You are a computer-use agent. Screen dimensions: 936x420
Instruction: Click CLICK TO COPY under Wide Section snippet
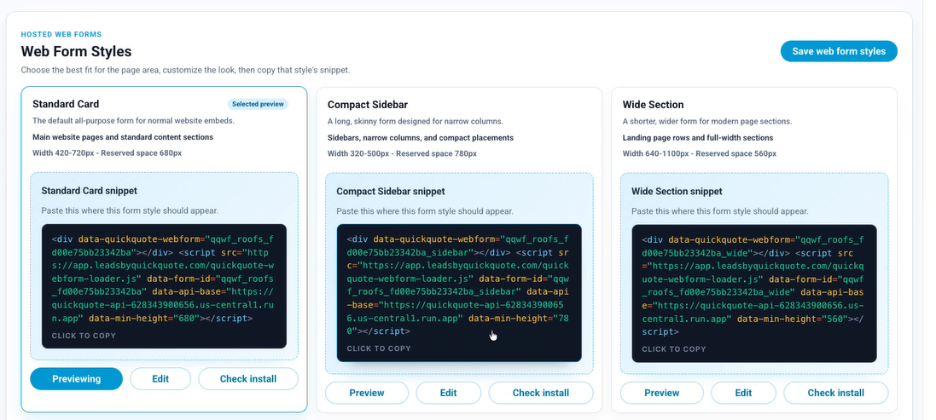pyautogui.click(x=674, y=349)
